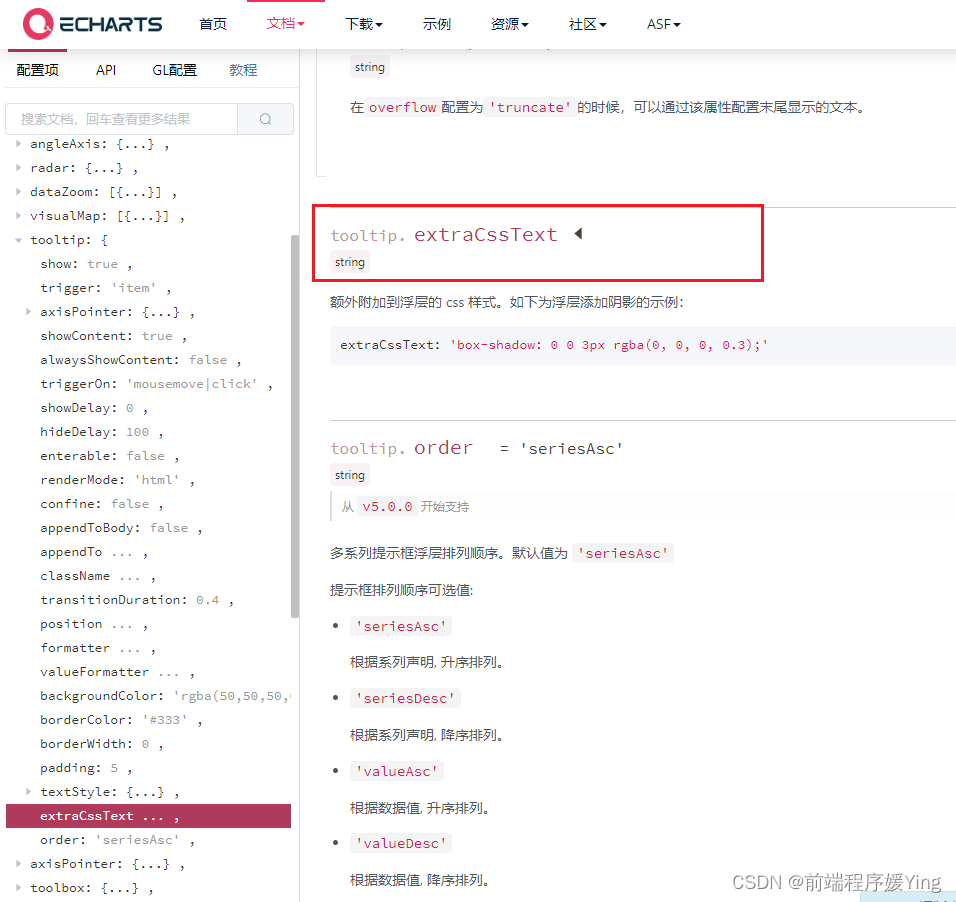Open the ASF dropdown menu
This screenshot has height=902, width=956.
tap(663, 24)
